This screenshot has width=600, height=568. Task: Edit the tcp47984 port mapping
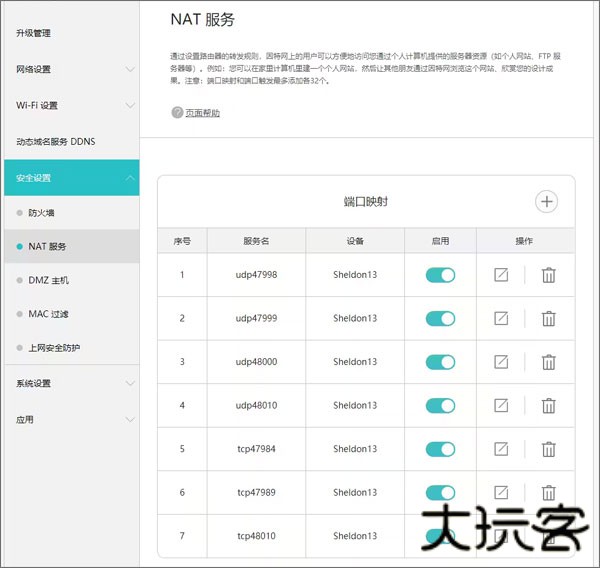point(502,449)
